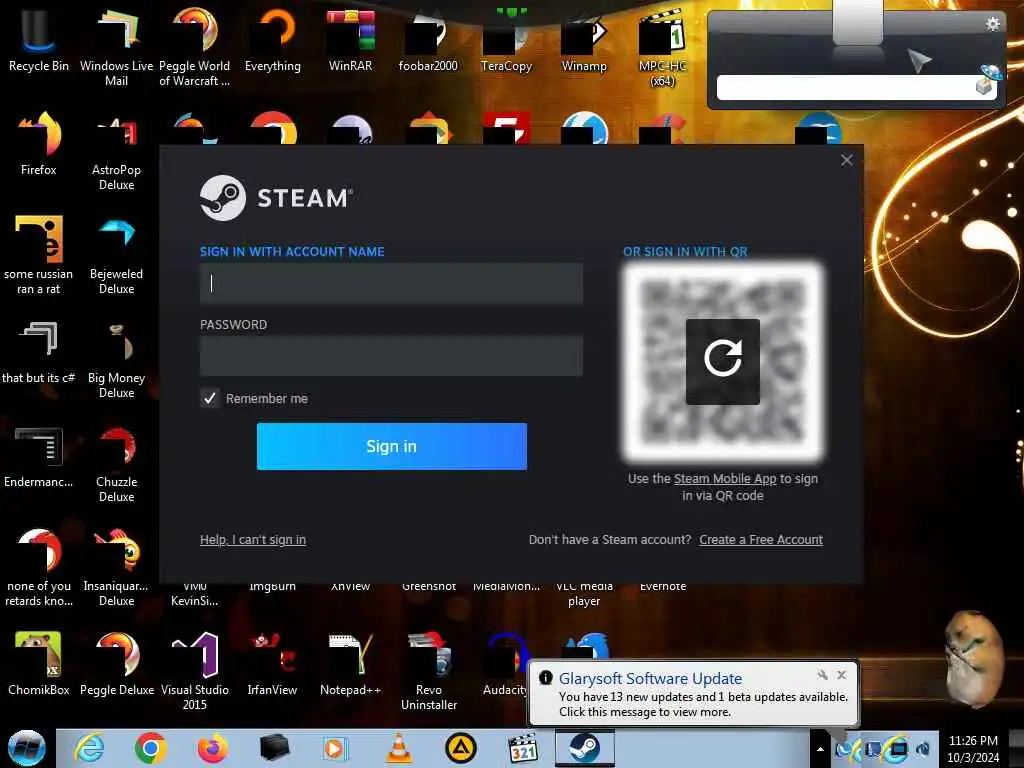Open the Recycle Bin desktop icon
Screen dimensions: 1024x768
[x=39, y=40]
